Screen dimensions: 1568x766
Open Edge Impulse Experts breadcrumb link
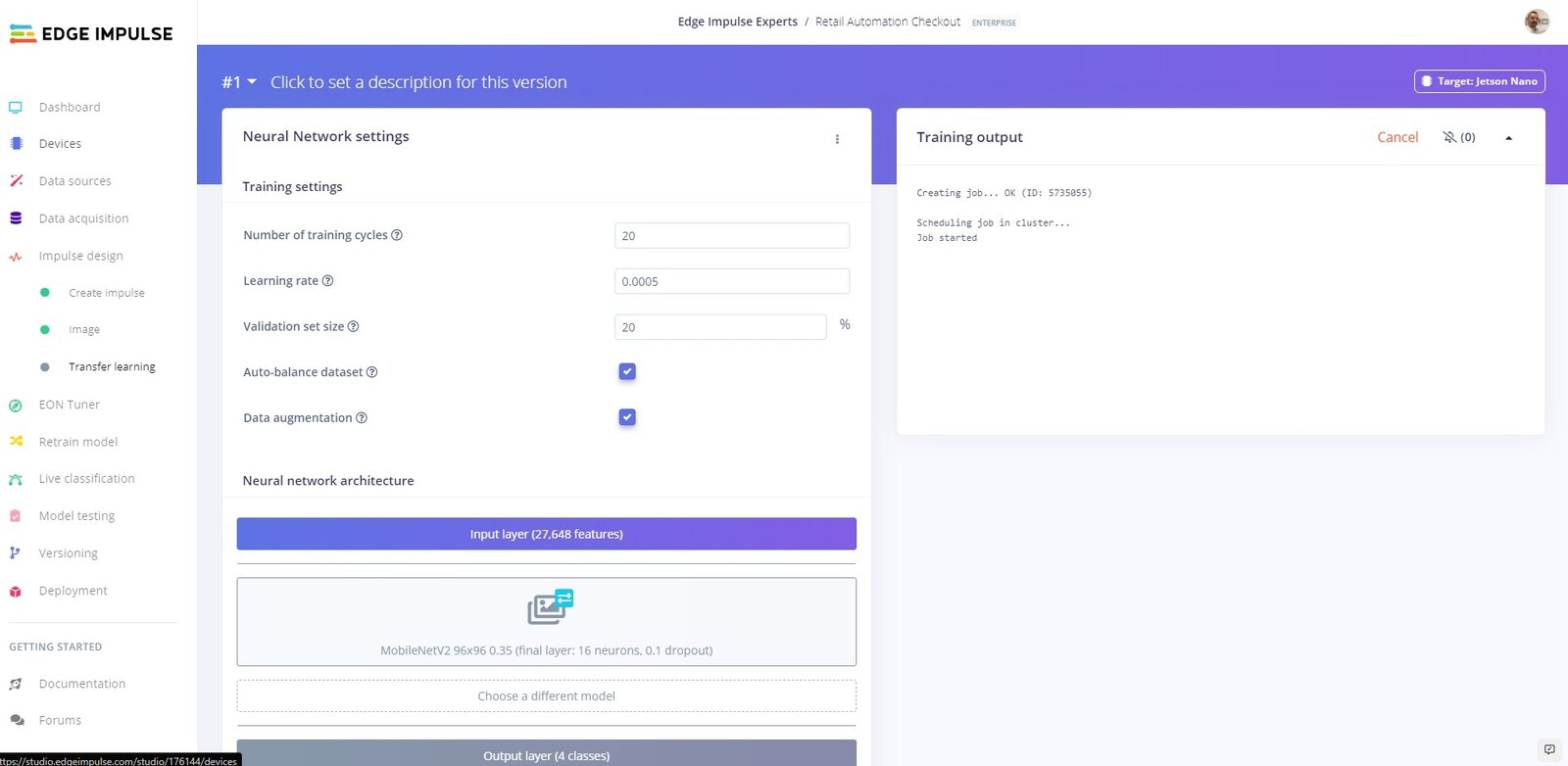(x=737, y=22)
